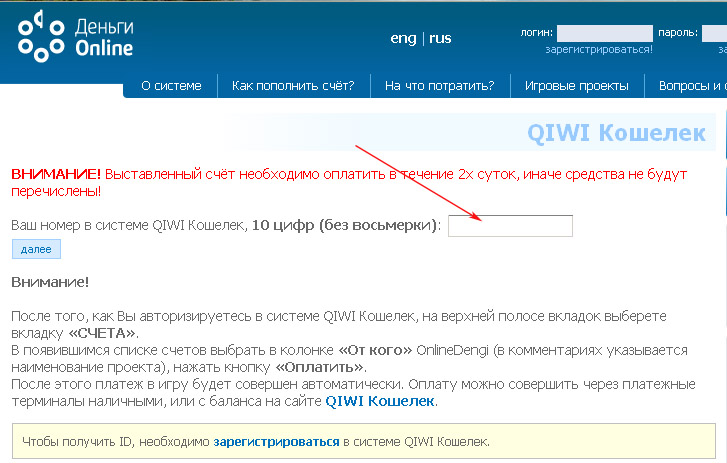727x463 pixels.
Task: Click the далее button
Action: coord(36,249)
